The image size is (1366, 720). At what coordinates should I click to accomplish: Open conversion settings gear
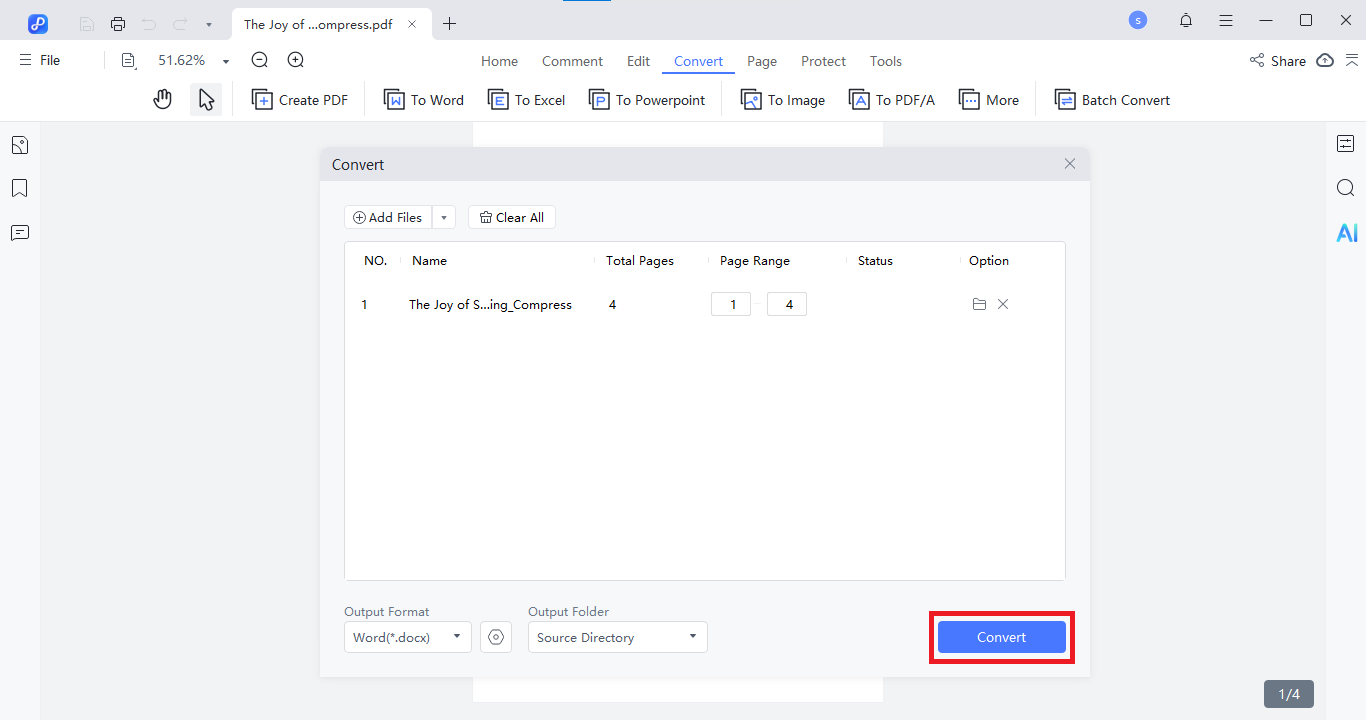496,637
